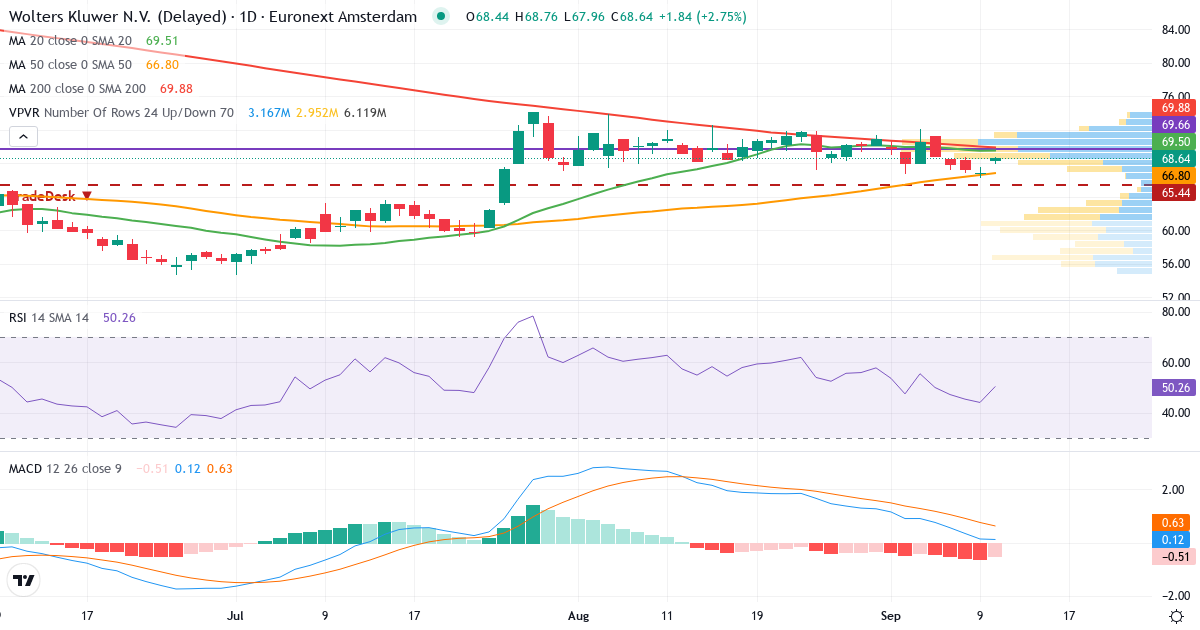Click the MACD 0.63 orange axis label
The height and width of the screenshot is (630, 1200).
click(1171, 522)
